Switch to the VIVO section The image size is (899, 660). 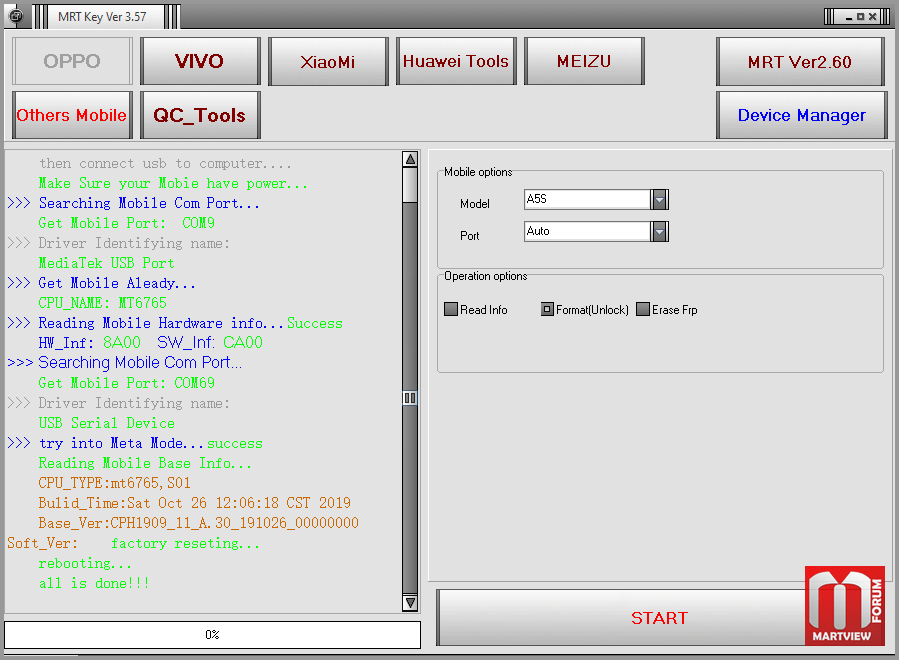pyautogui.click(x=200, y=61)
